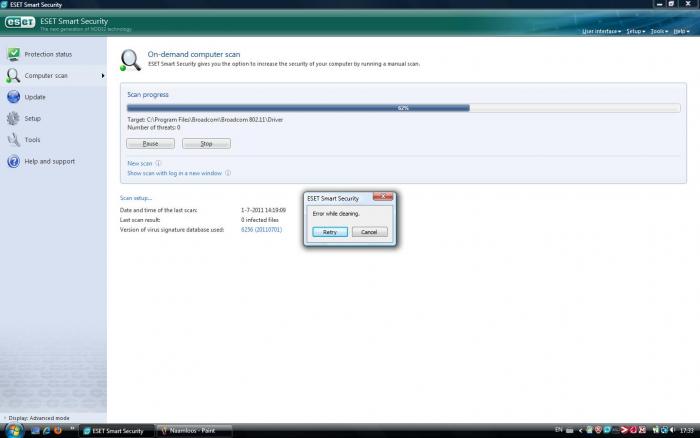Viewport: 700px width, 438px height.
Task: Switch to ESET Smart Security taskbar button
Action: pyautogui.click(x=117, y=431)
